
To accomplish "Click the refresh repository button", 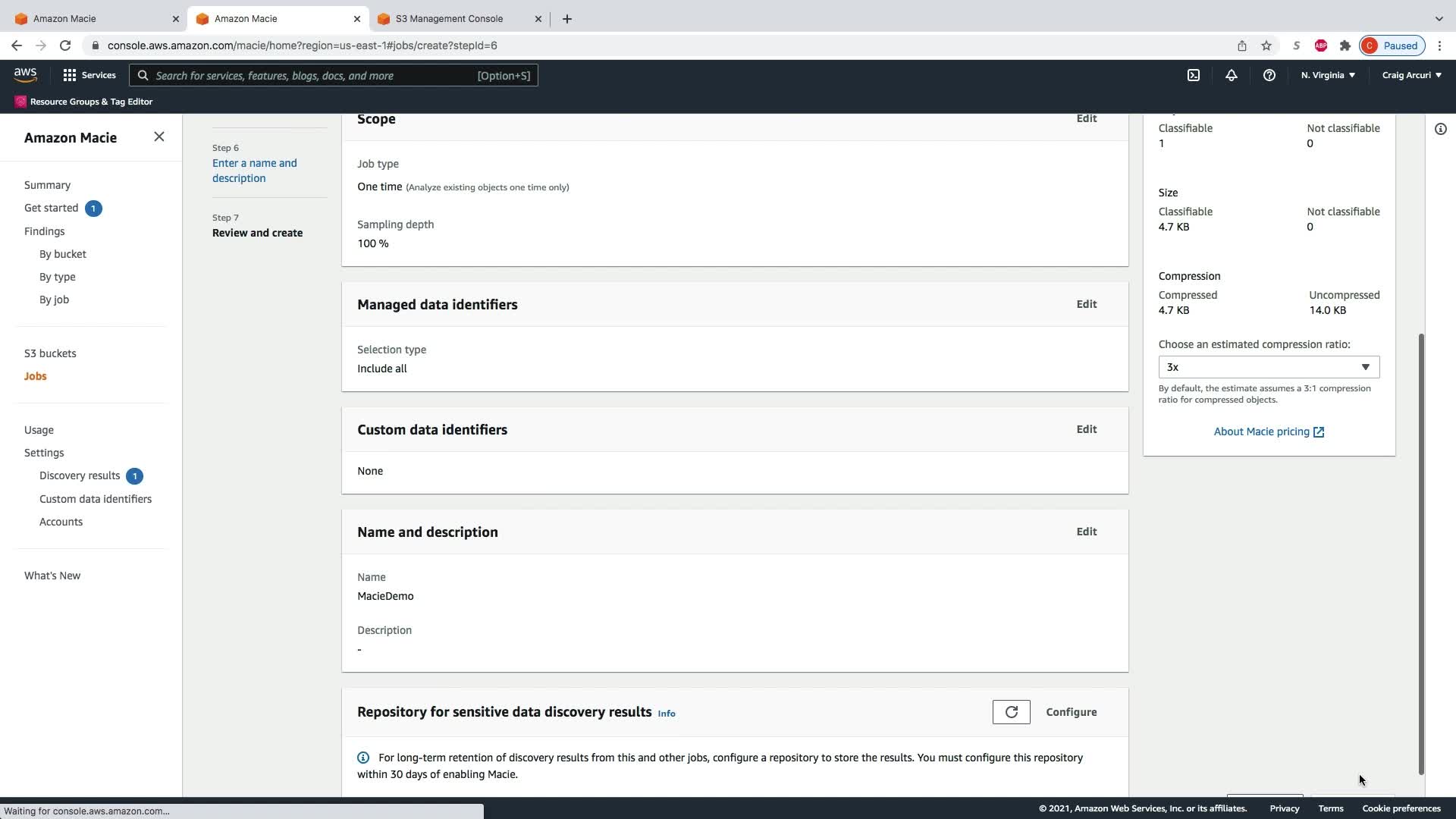I will pyautogui.click(x=1011, y=712).
